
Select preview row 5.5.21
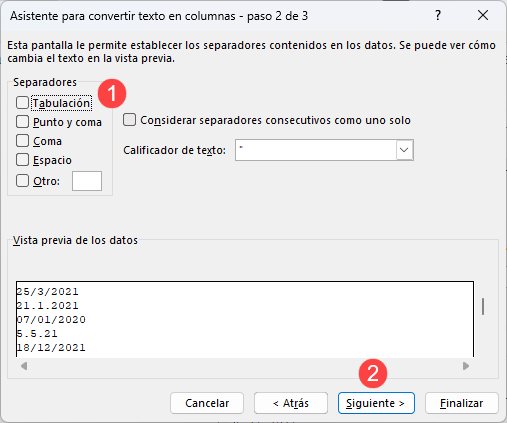click(37, 334)
